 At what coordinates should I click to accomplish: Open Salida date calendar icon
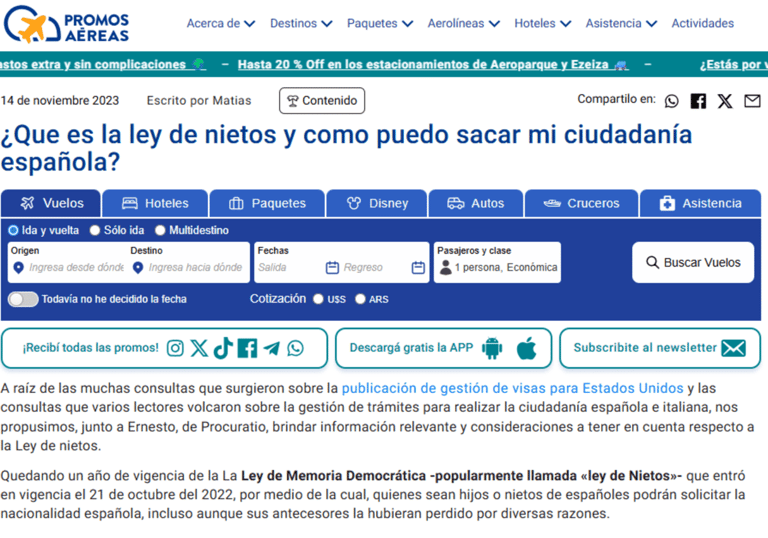[x=332, y=268]
